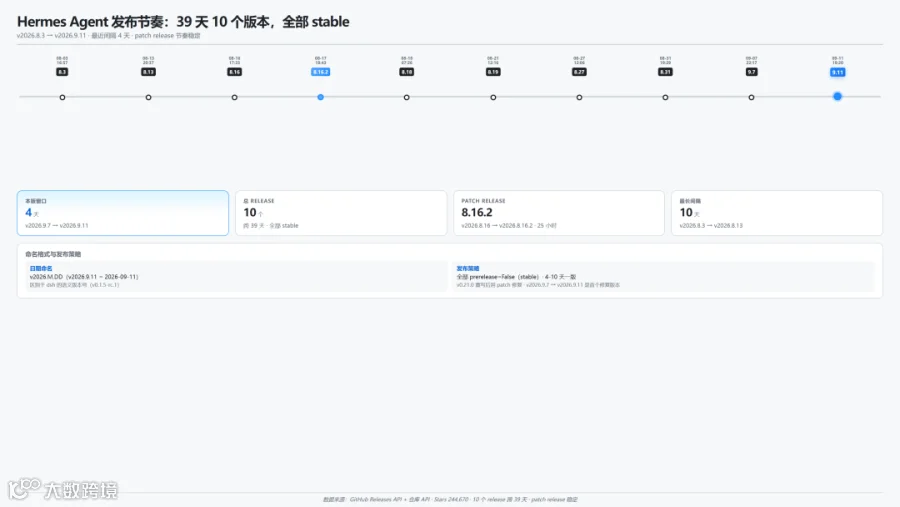Select the 8.19 version badge
Image resolution: width=900 pixels, height=507 pixels.
493,72
